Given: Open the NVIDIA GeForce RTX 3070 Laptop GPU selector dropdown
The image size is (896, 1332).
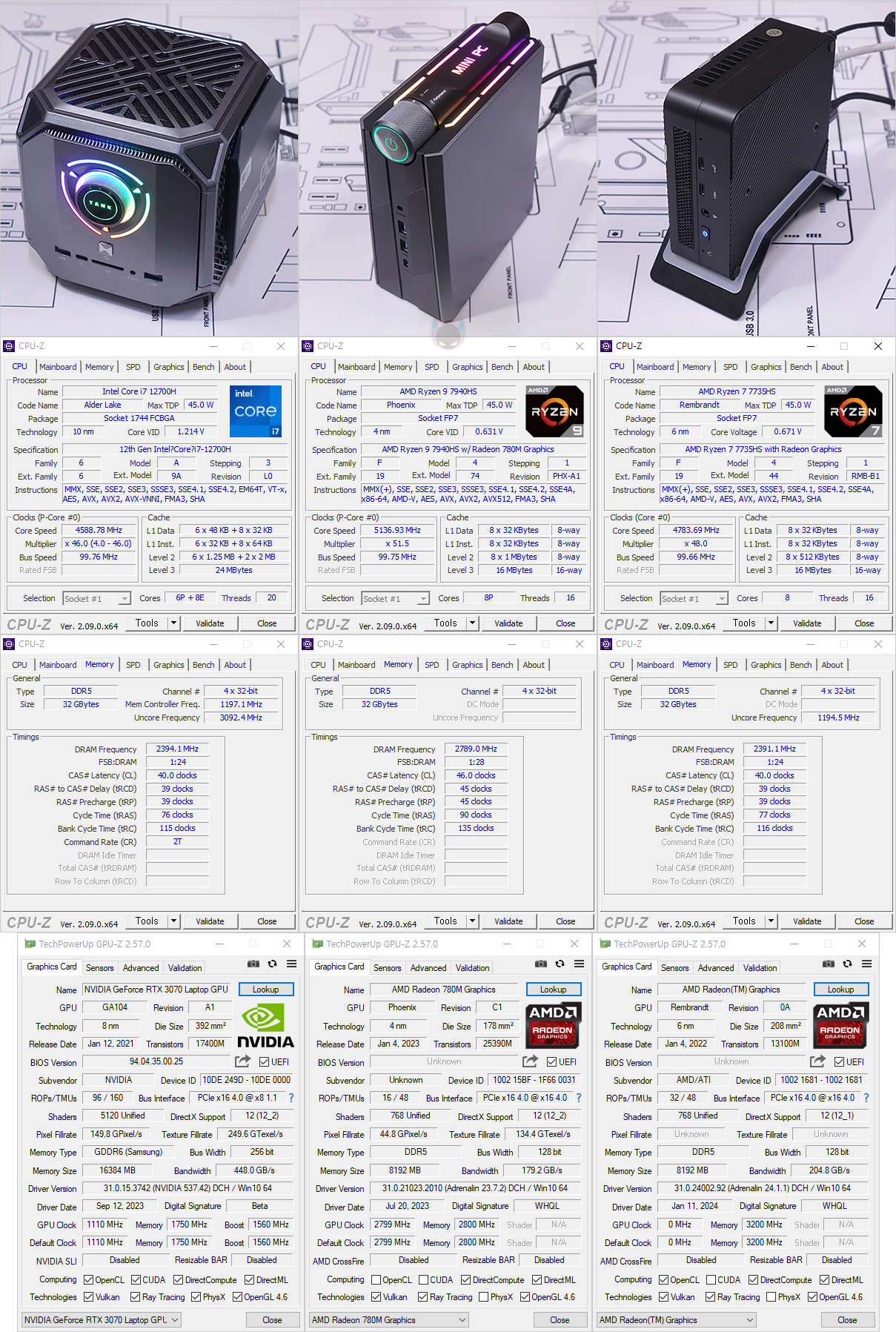Looking at the screenshot, I should [x=102, y=1320].
